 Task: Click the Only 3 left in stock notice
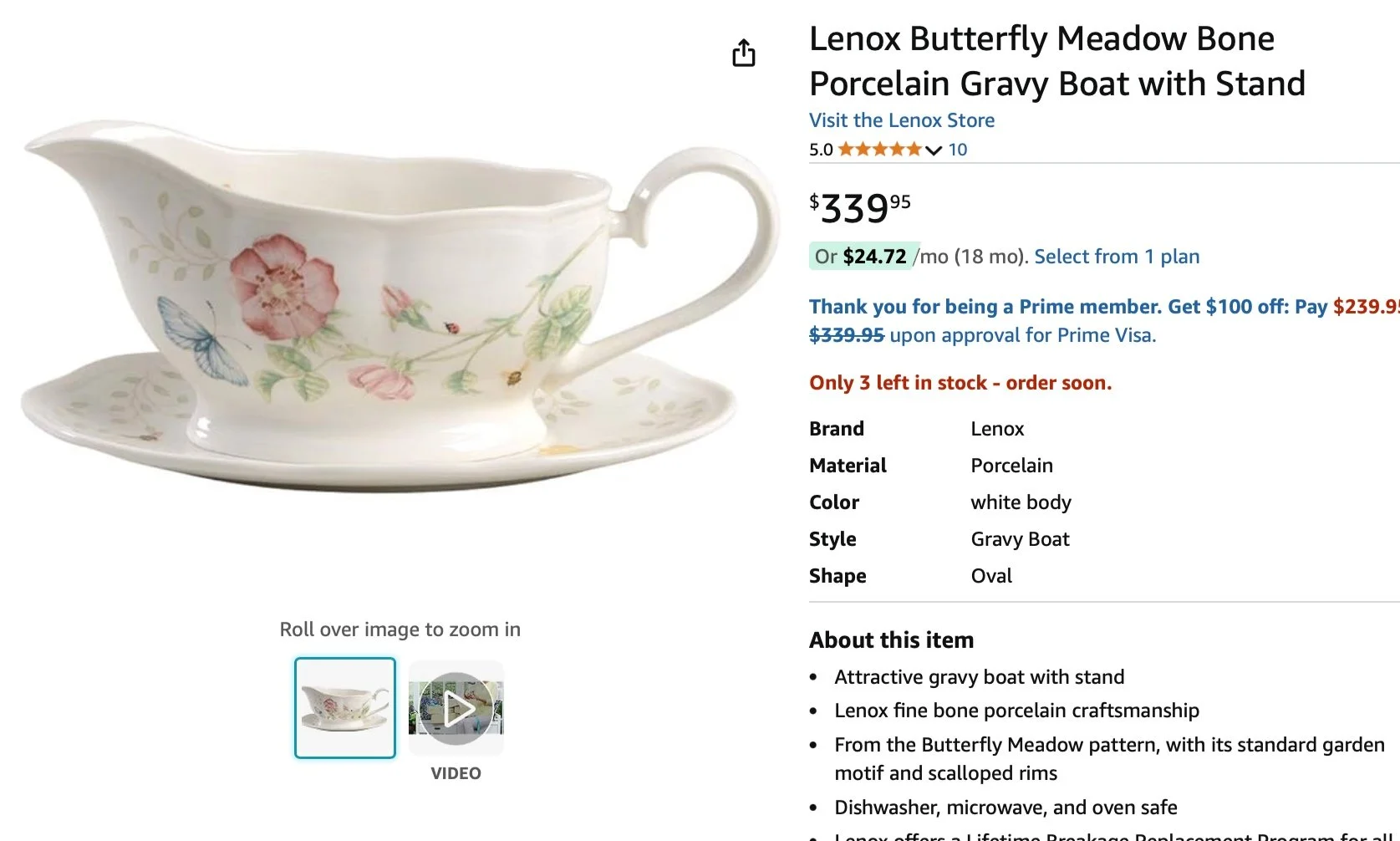click(960, 383)
